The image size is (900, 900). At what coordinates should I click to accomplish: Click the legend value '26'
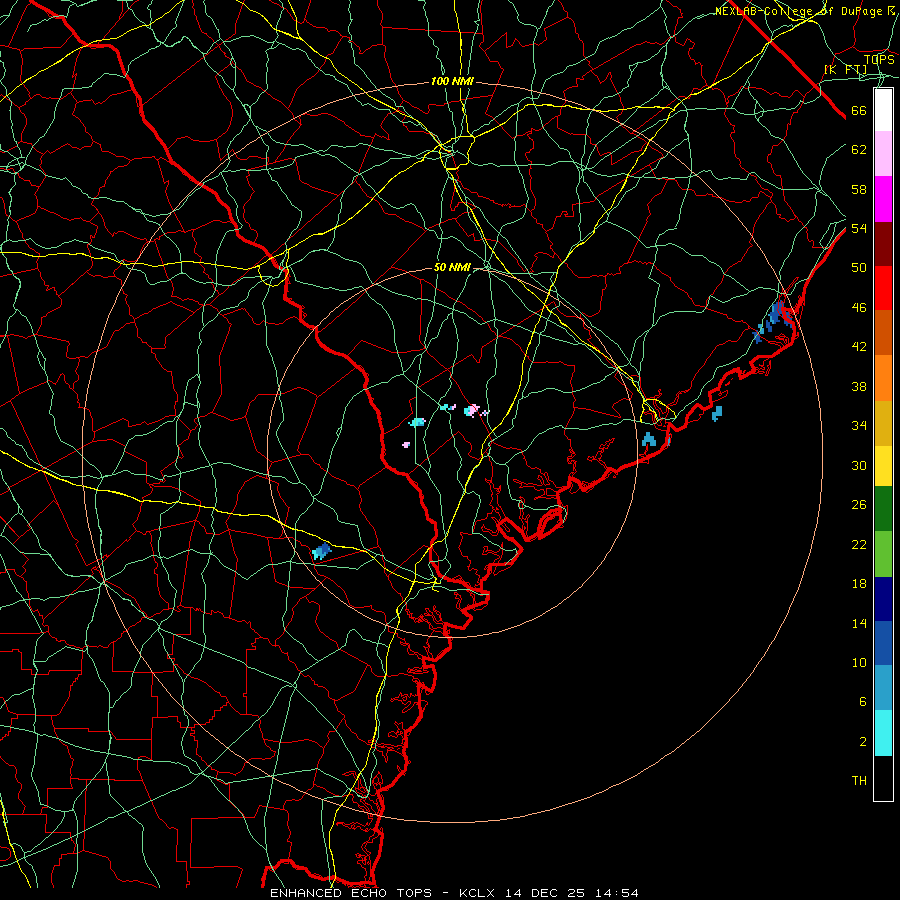(x=859, y=505)
